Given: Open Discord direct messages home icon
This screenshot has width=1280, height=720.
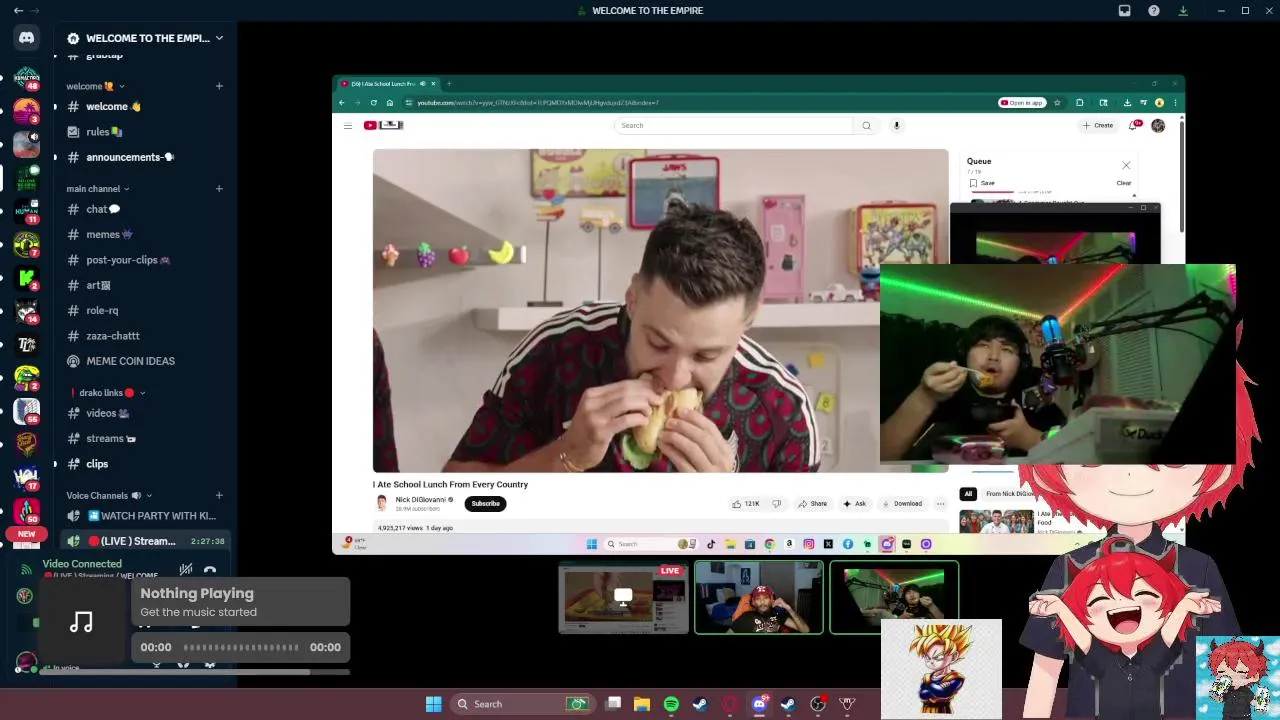Looking at the screenshot, I should (x=27, y=38).
